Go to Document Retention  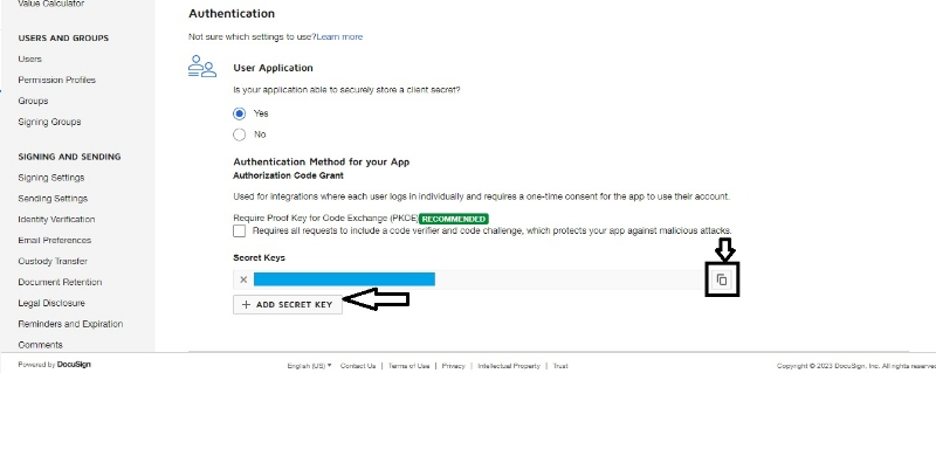tap(60, 282)
